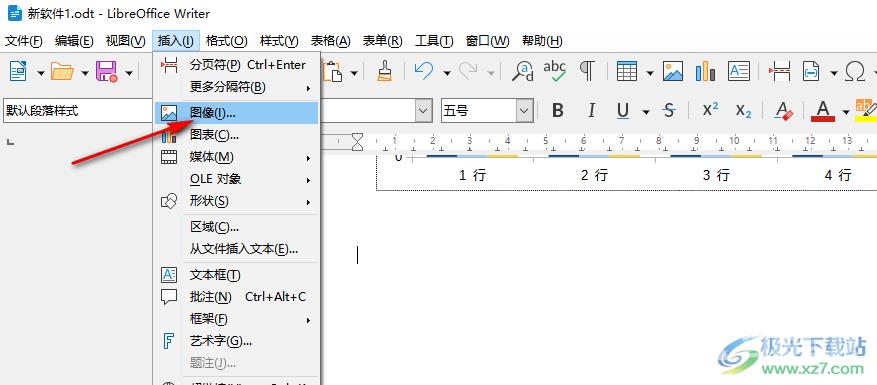Open Find and Replace icon
The width and height of the screenshot is (877, 385).
[x=524, y=72]
